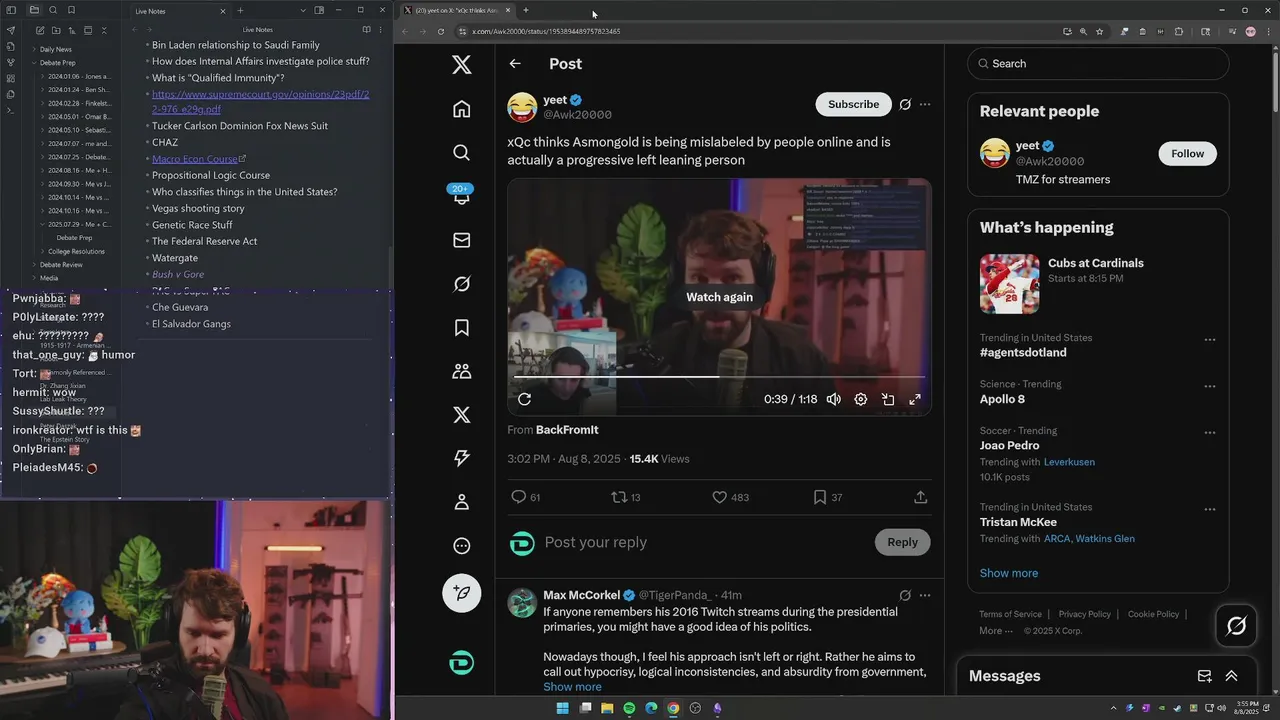This screenshot has height=720, width=1280.
Task: Click the Subscribe button
Action: coord(853,104)
